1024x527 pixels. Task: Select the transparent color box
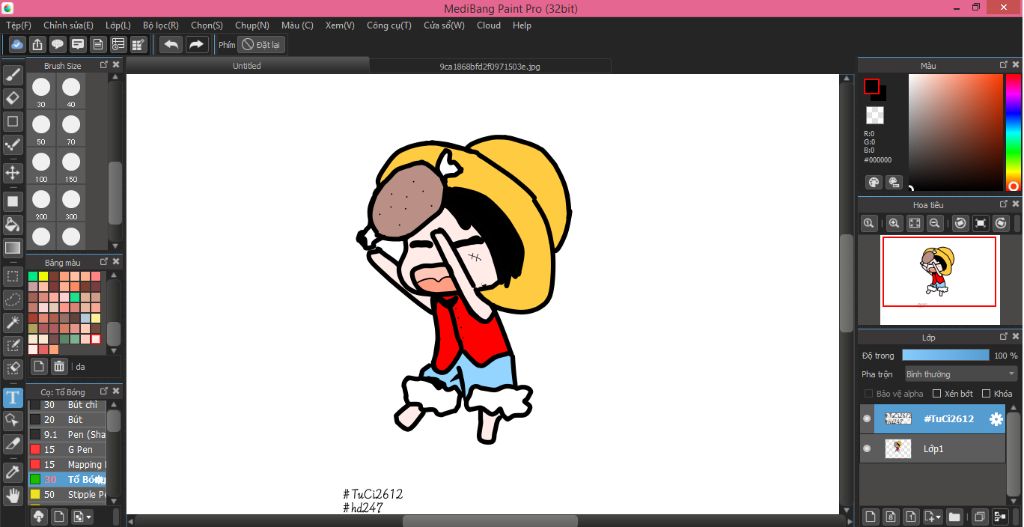tap(874, 116)
